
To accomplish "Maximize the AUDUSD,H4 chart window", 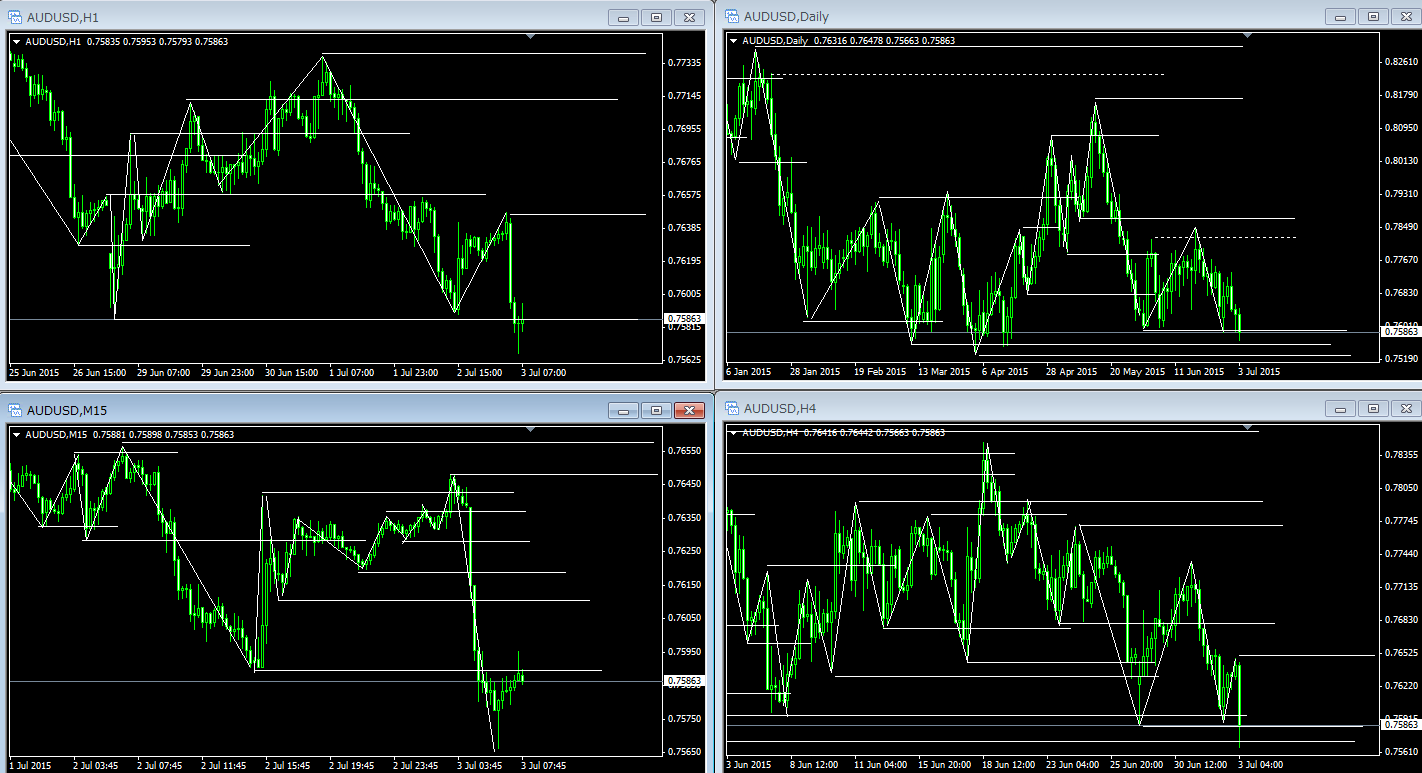I will coord(1372,408).
